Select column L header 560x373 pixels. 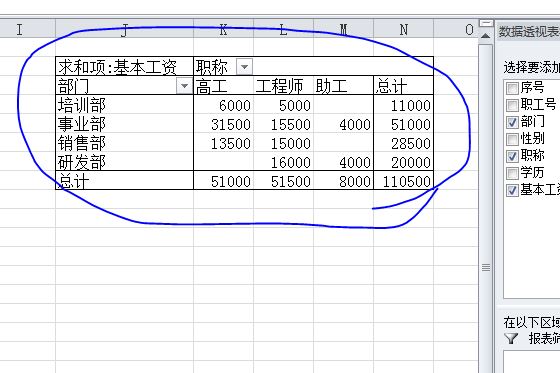pyautogui.click(x=284, y=30)
